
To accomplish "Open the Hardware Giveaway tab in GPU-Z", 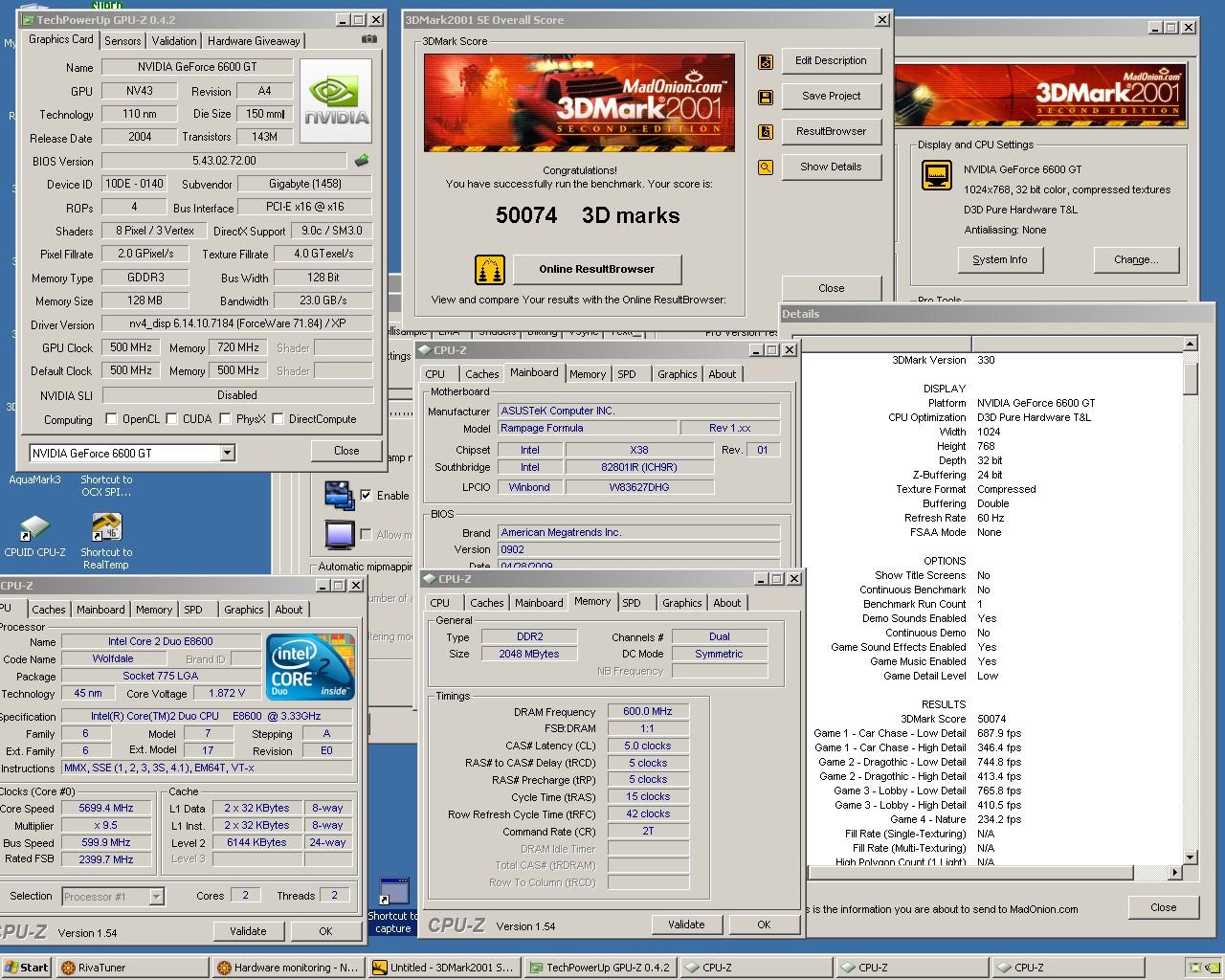I will (x=254, y=40).
